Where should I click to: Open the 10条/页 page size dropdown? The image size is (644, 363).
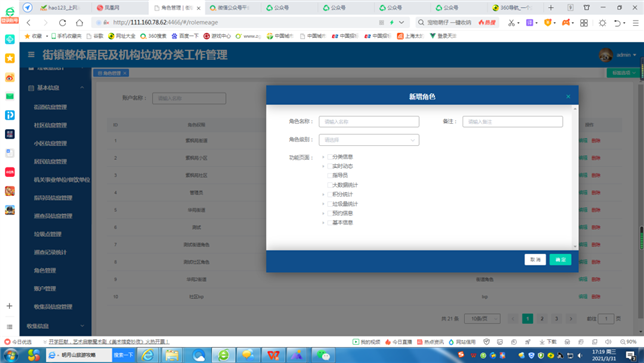[x=483, y=319]
